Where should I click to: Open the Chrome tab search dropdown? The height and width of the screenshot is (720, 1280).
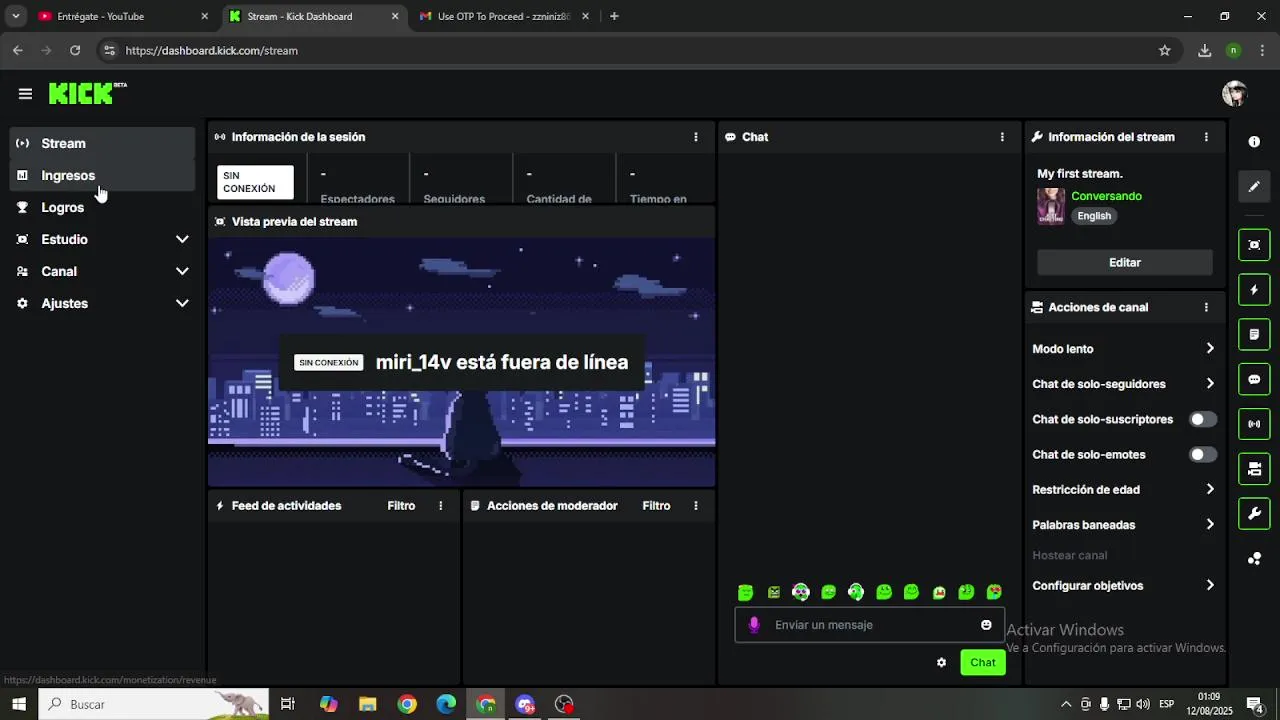pyautogui.click(x=16, y=16)
